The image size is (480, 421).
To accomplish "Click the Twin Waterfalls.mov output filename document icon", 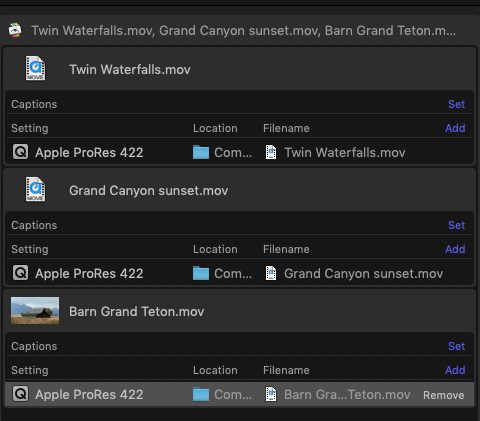I will (271, 152).
